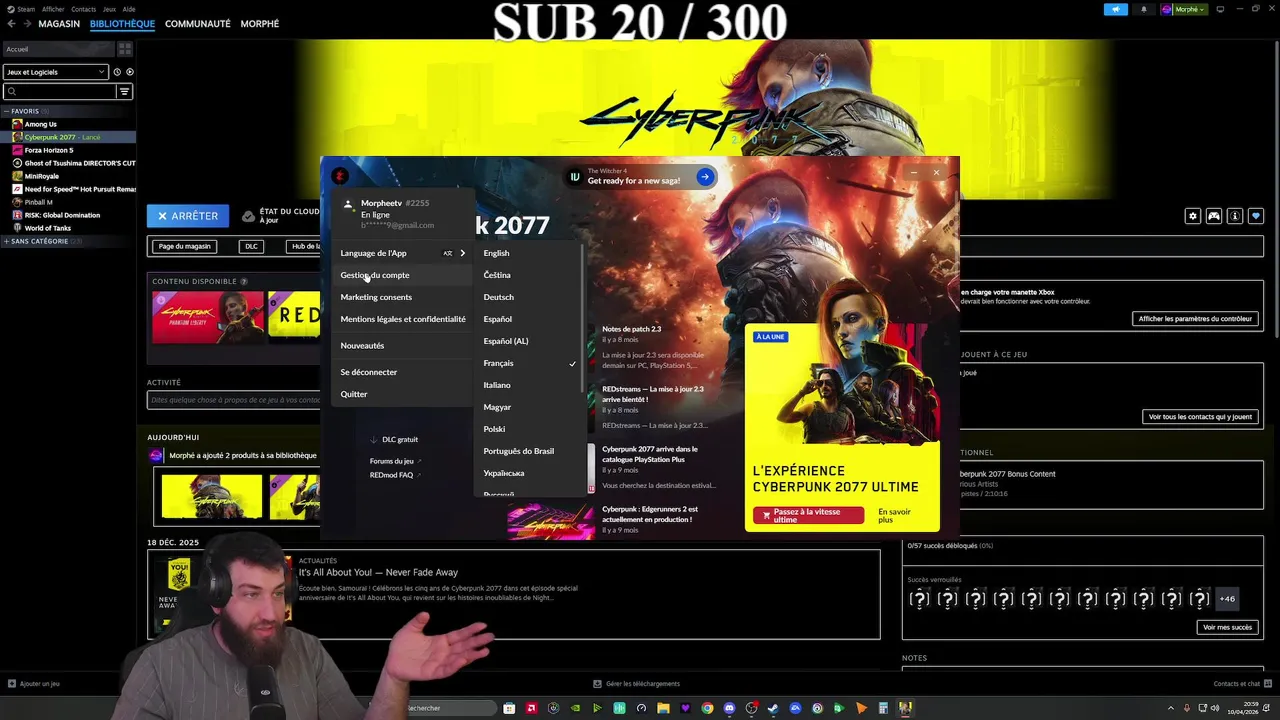Image resolution: width=1280 pixels, height=720 pixels.
Task: Open advanced library filter icon
Action: coord(125,91)
